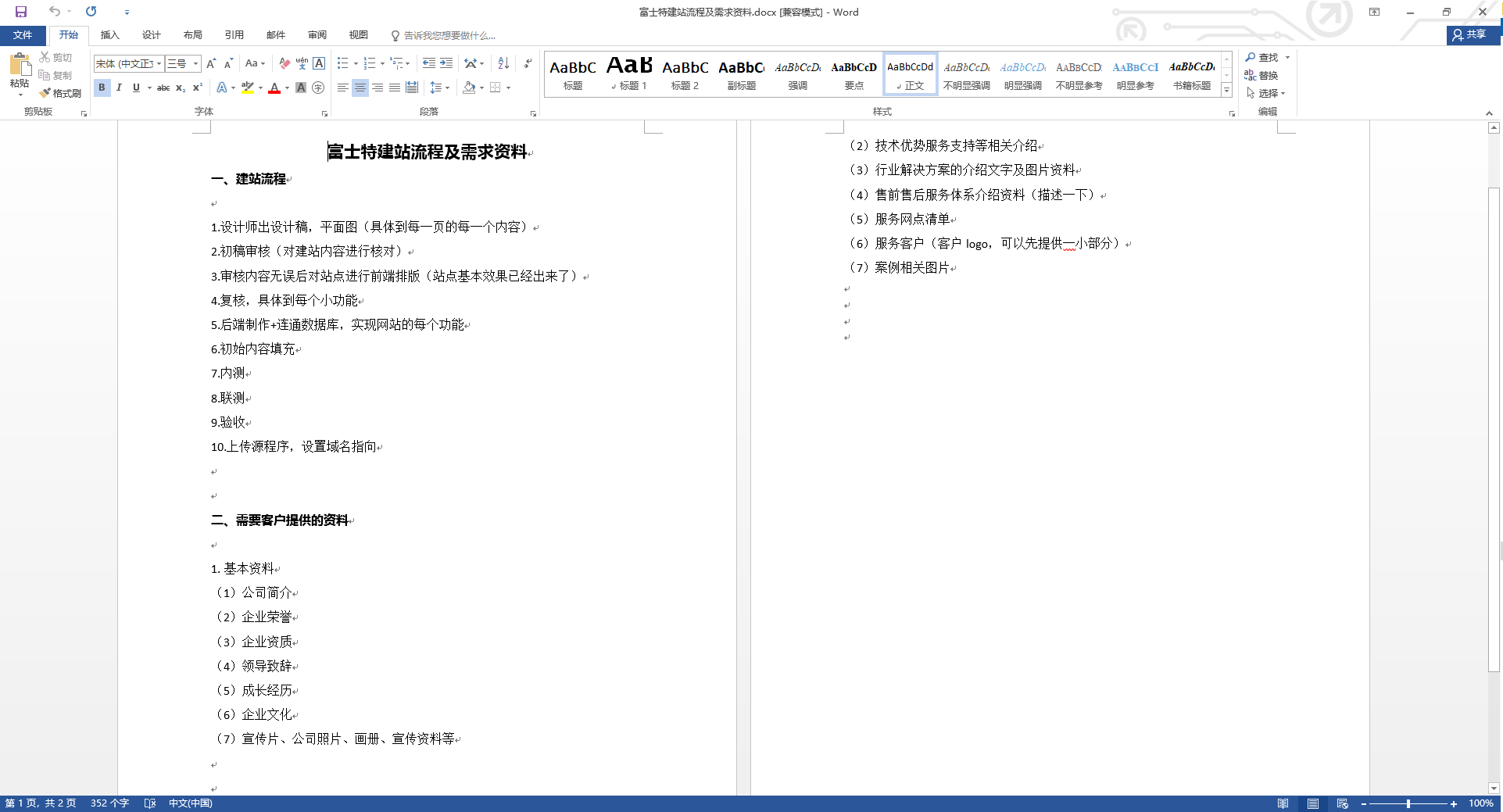Open the 文件 File tab
1503x812 pixels.
coord(23,35)
